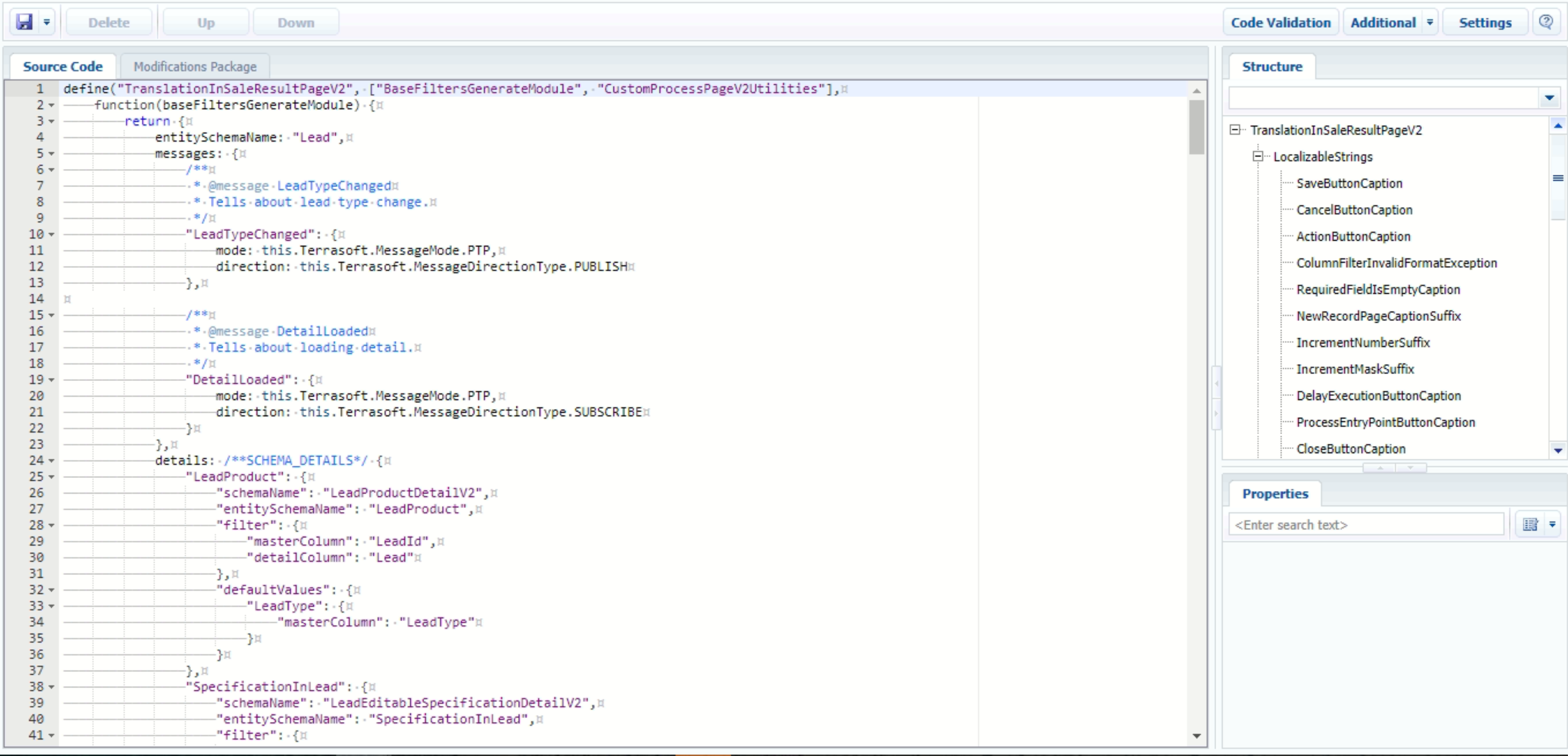
Task: Open the Save options dropdown arrow
Action: pyautogui.click(x=47, y=22)
